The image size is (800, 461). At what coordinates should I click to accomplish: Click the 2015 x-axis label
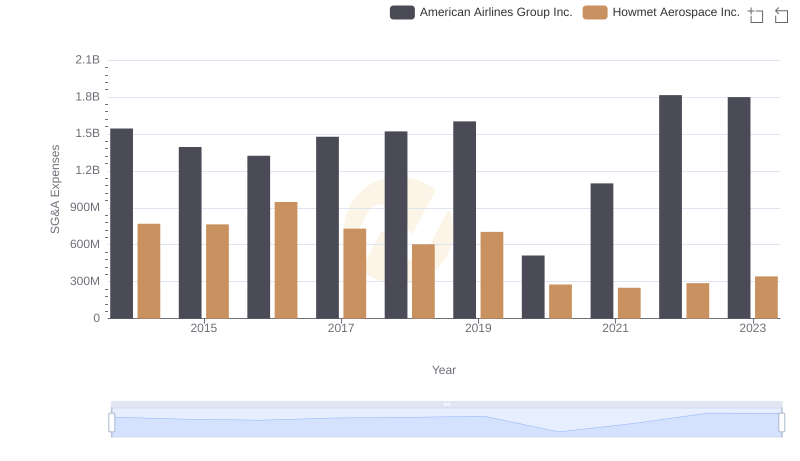[x=204, y=328]
